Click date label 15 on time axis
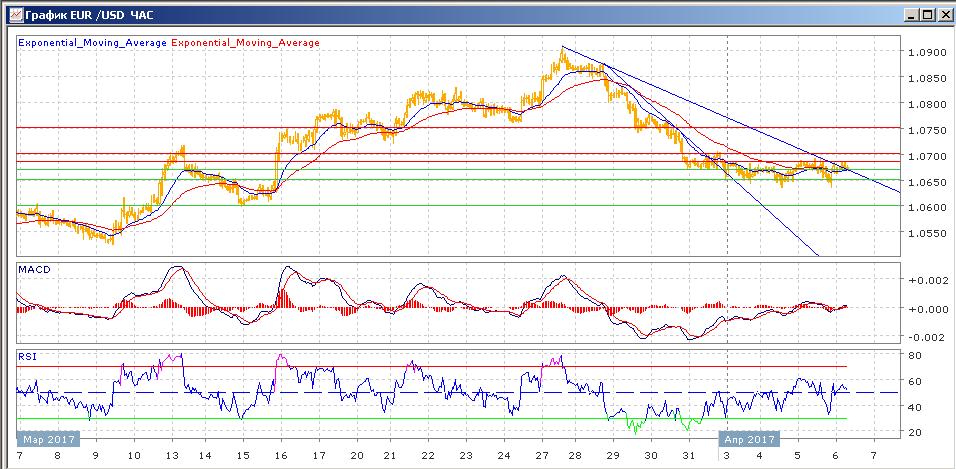956x469 pixels. coord(243,455)
